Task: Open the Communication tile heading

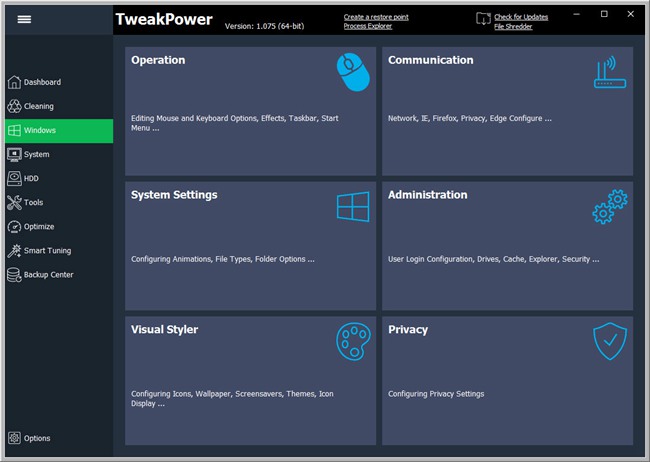Action: 430,60
